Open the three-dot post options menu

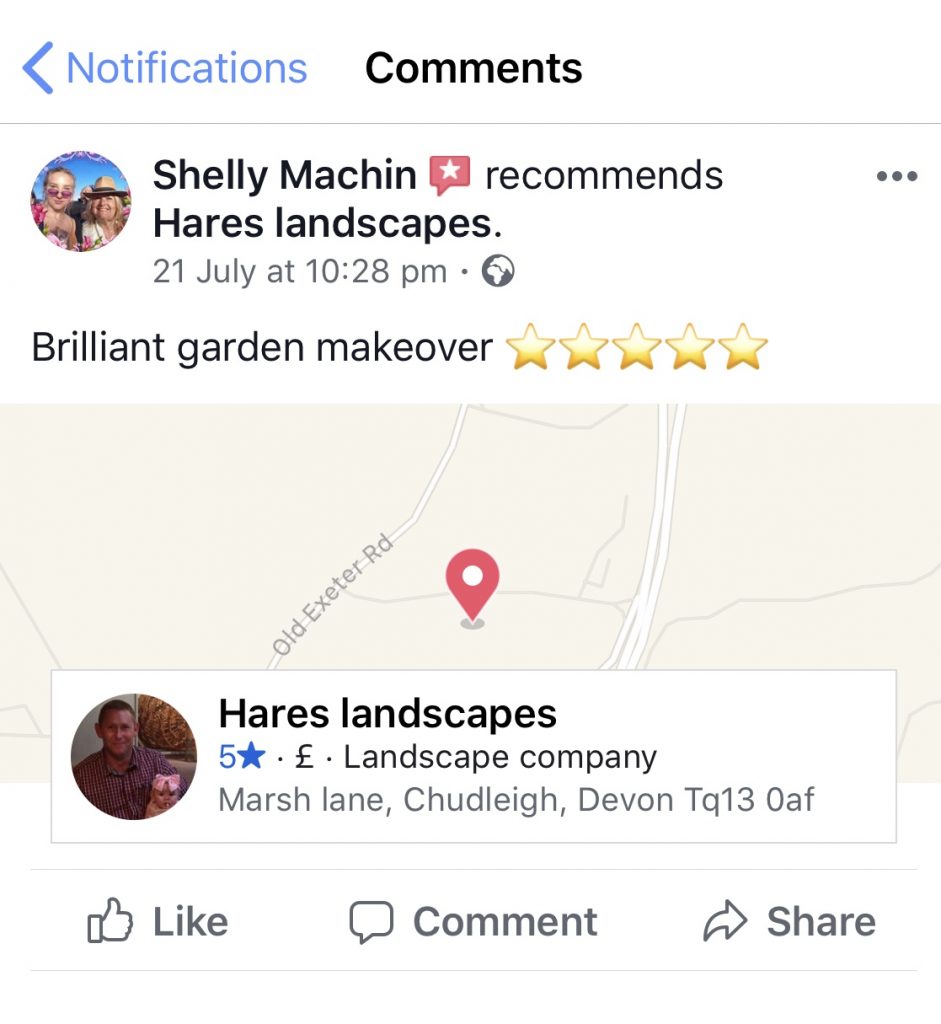pos(897,176)
